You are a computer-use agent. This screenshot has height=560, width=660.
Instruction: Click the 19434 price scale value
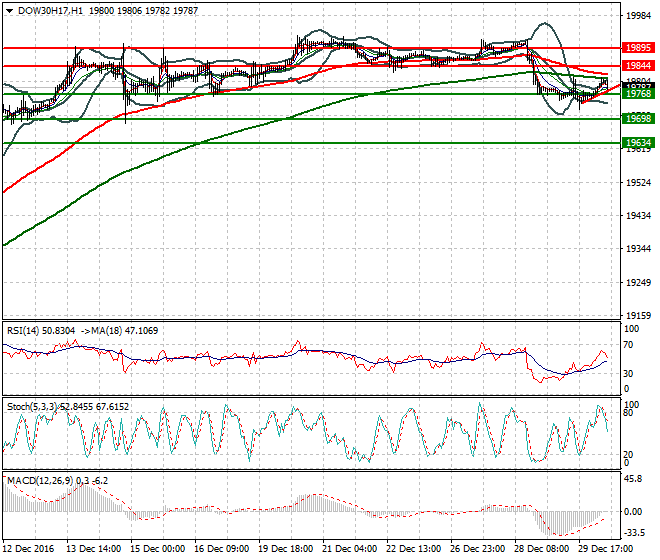tap(639, 216)
